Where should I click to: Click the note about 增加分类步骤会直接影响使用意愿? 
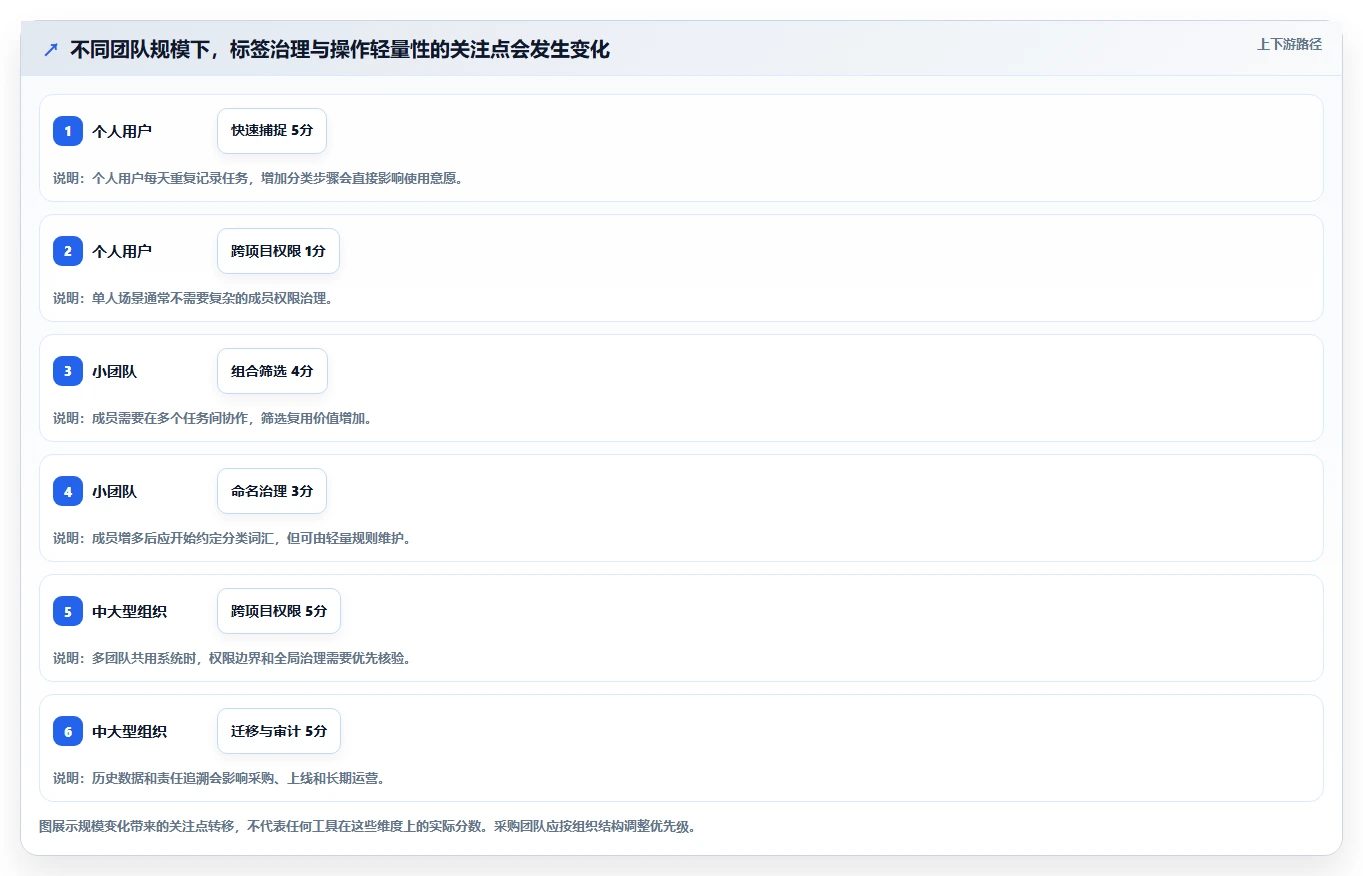click(258, 178)
